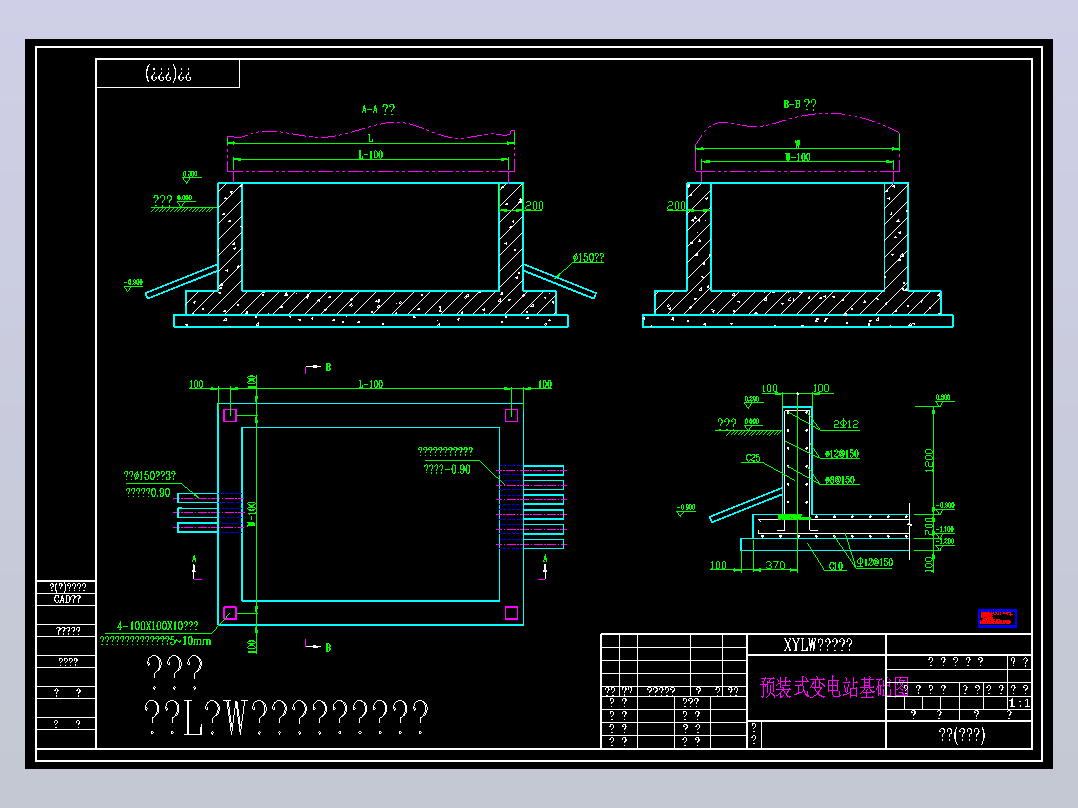Click the '????-0.90' annotation in plan view

pyautogui.click(x=447, y=469)
